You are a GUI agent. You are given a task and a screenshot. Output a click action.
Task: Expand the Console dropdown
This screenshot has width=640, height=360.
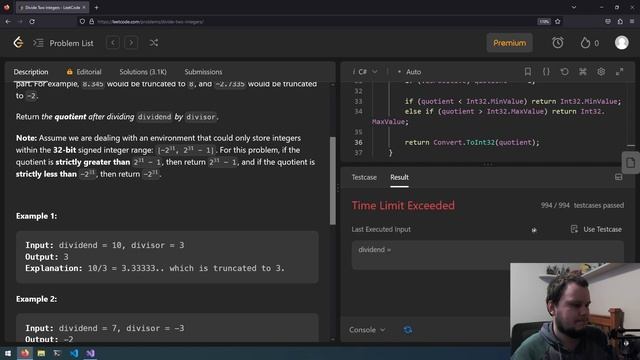pos(367,330)
